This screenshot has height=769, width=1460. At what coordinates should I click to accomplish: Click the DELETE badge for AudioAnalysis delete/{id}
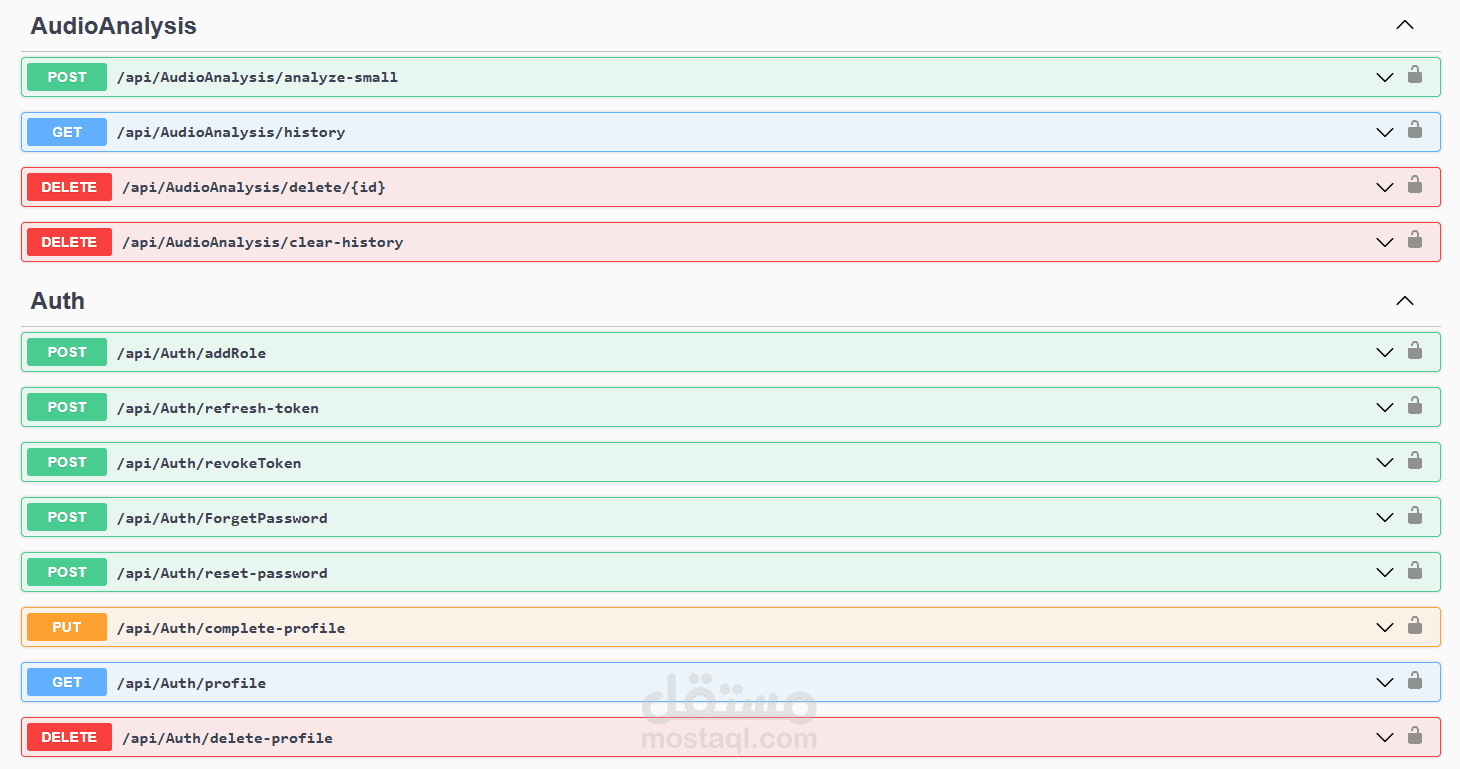pos(69,187)
